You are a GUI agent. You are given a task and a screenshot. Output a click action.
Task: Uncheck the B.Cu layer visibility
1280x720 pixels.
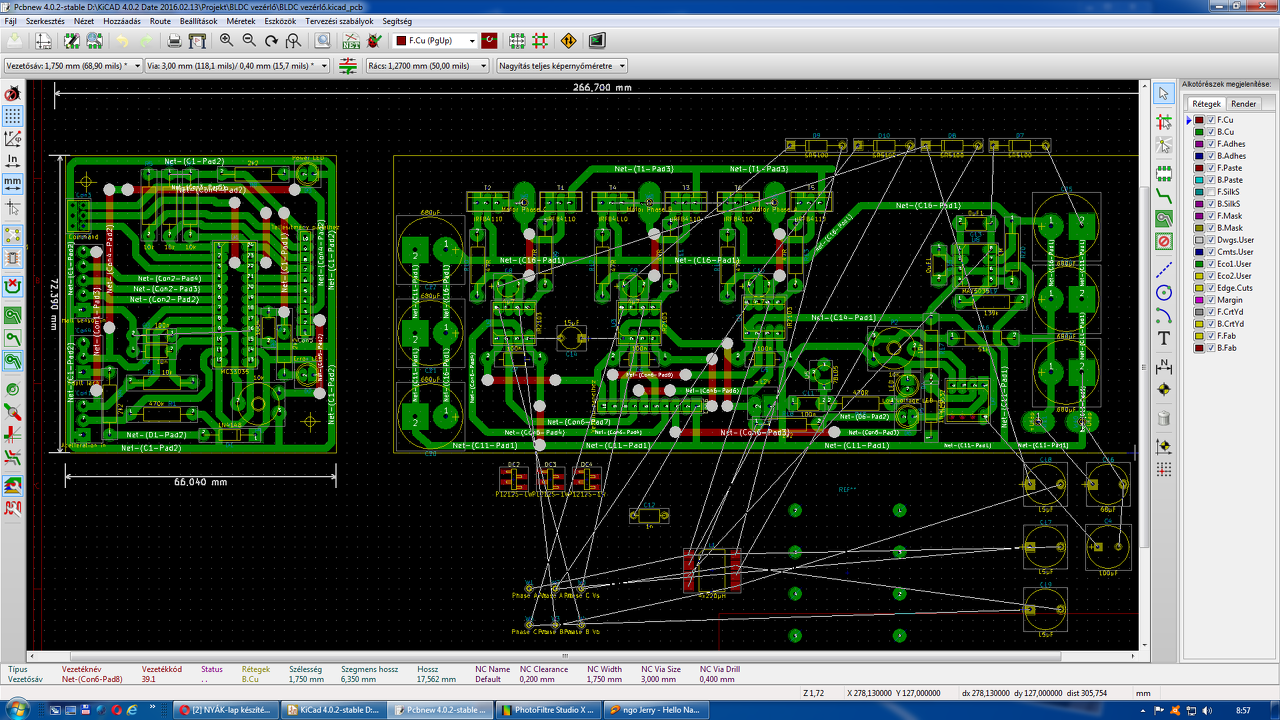point(1211,132)
